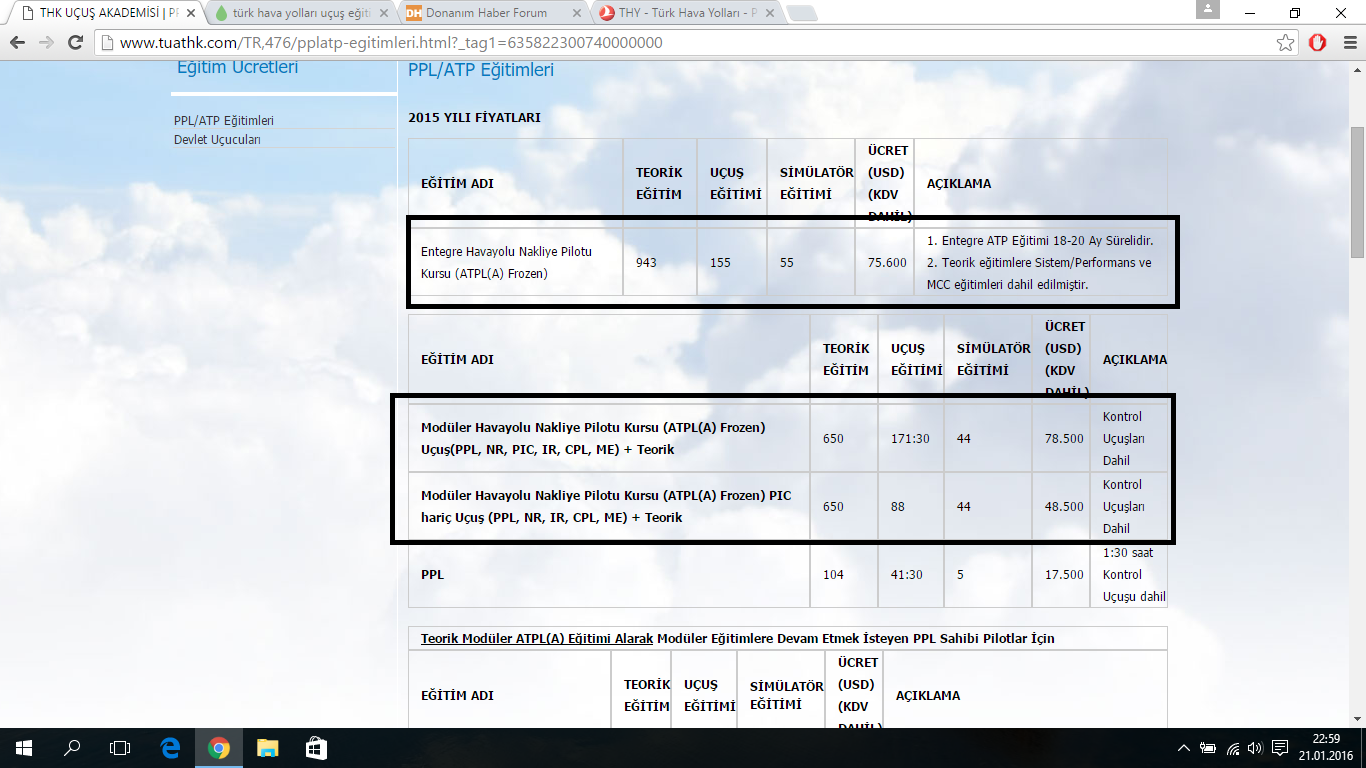Image resolution: width=1366 pixels, height=768 pixels.
Task: Open File Explorer from the taskbar
Action: [x=267, y=748]
